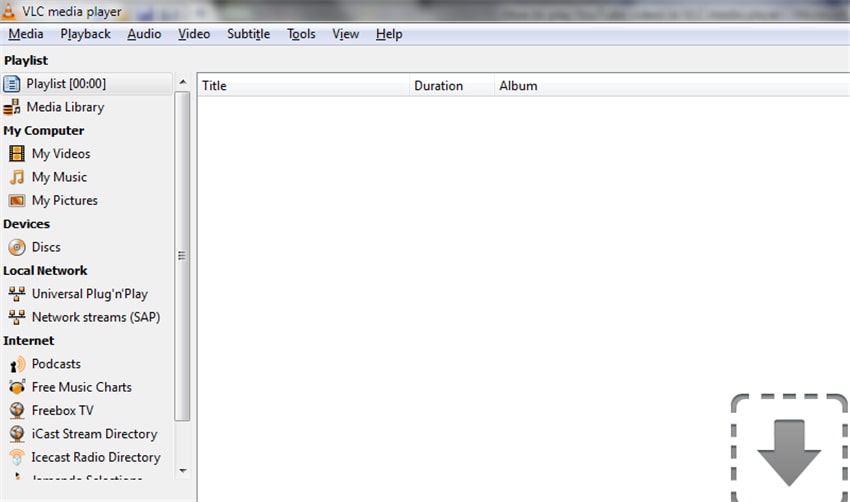Open the Playback menu
Screen dimensions: 850x502
tap(86, 34)
